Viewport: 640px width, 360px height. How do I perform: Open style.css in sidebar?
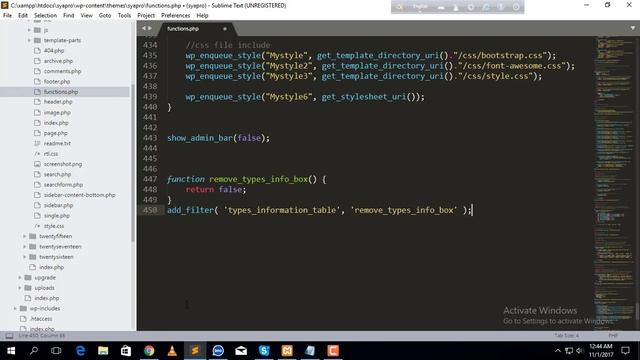pos(54,226)
